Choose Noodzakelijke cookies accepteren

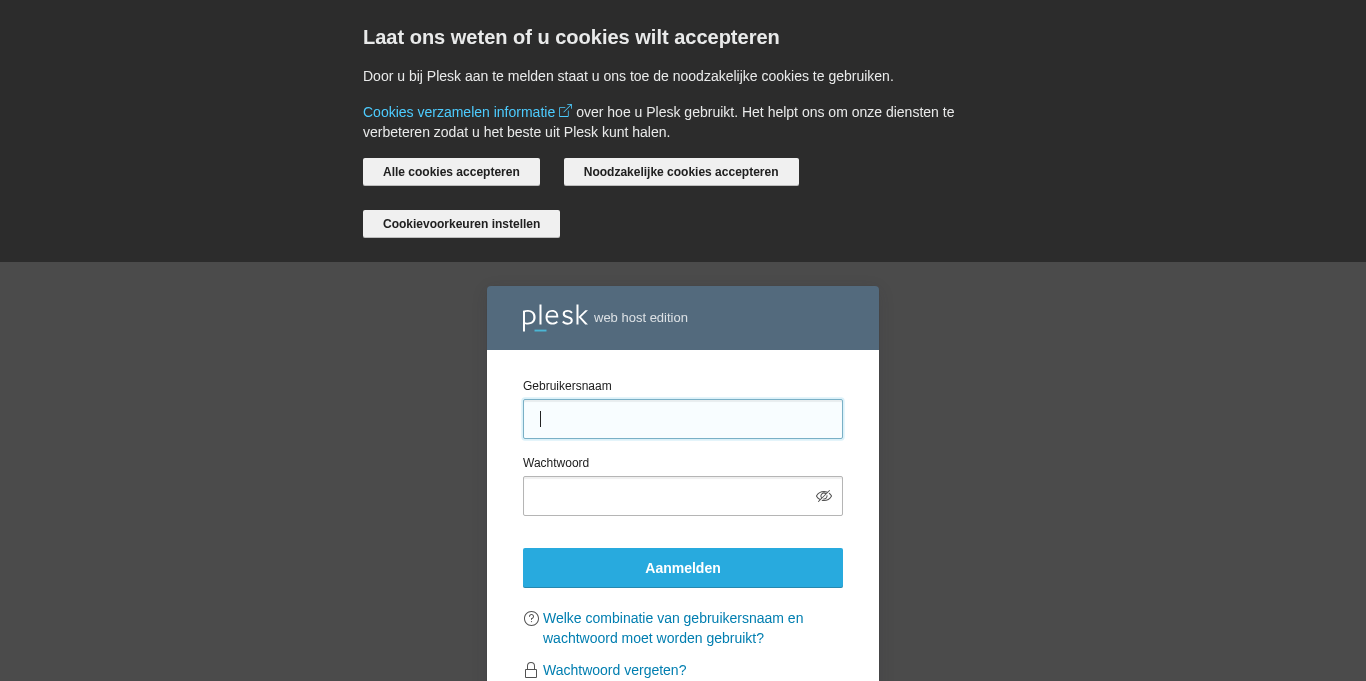coord(681,172)
